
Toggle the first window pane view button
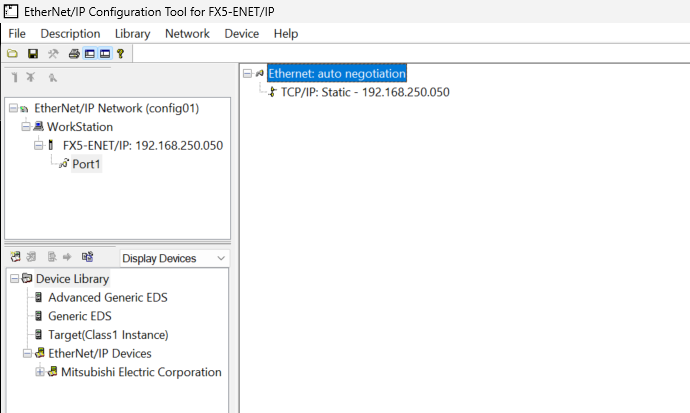click(90, 53)
